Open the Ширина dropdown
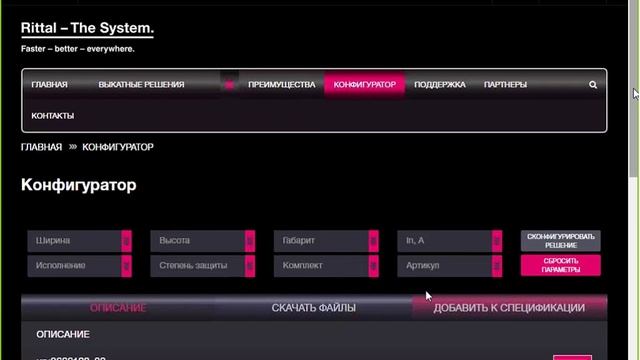 tap(80, 241)
